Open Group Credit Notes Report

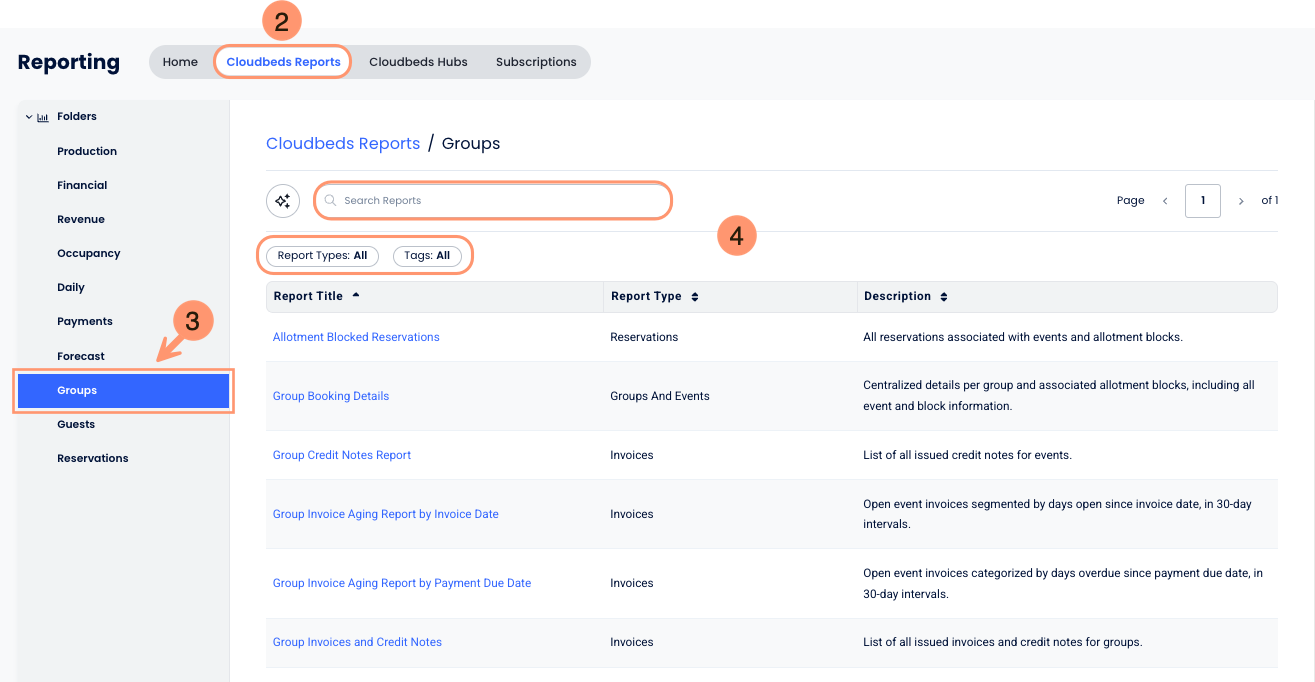coord(342,455)
